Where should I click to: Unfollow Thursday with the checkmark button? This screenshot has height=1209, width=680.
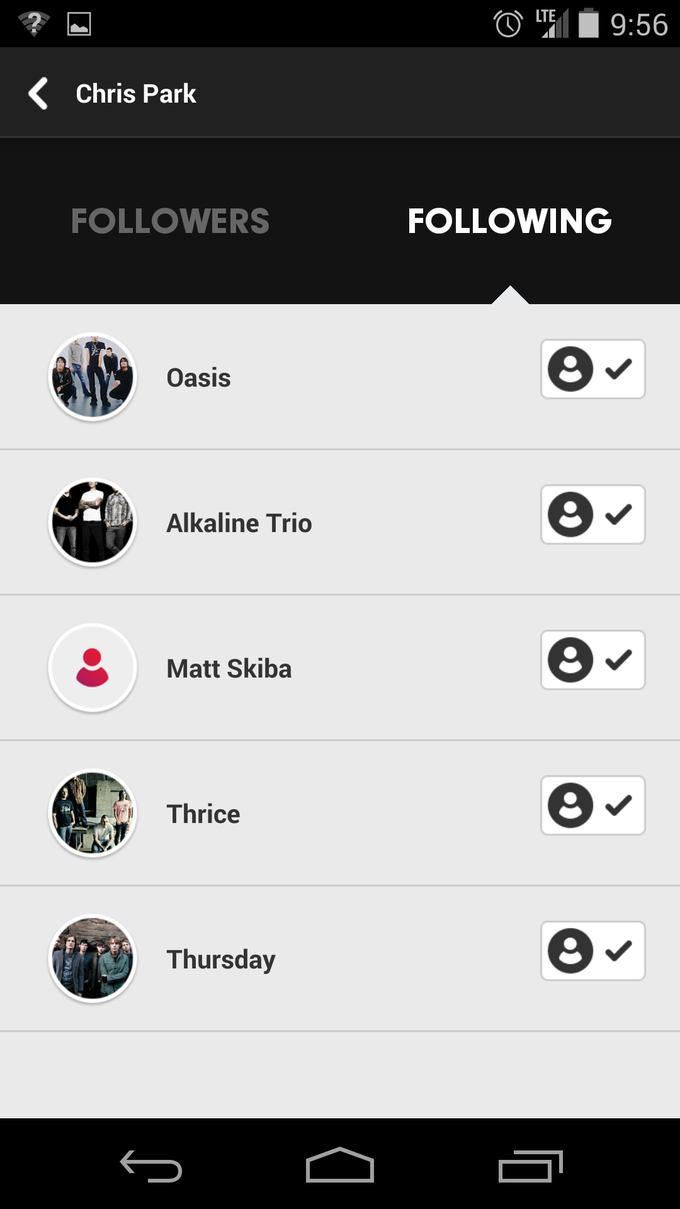pos(592,950)
